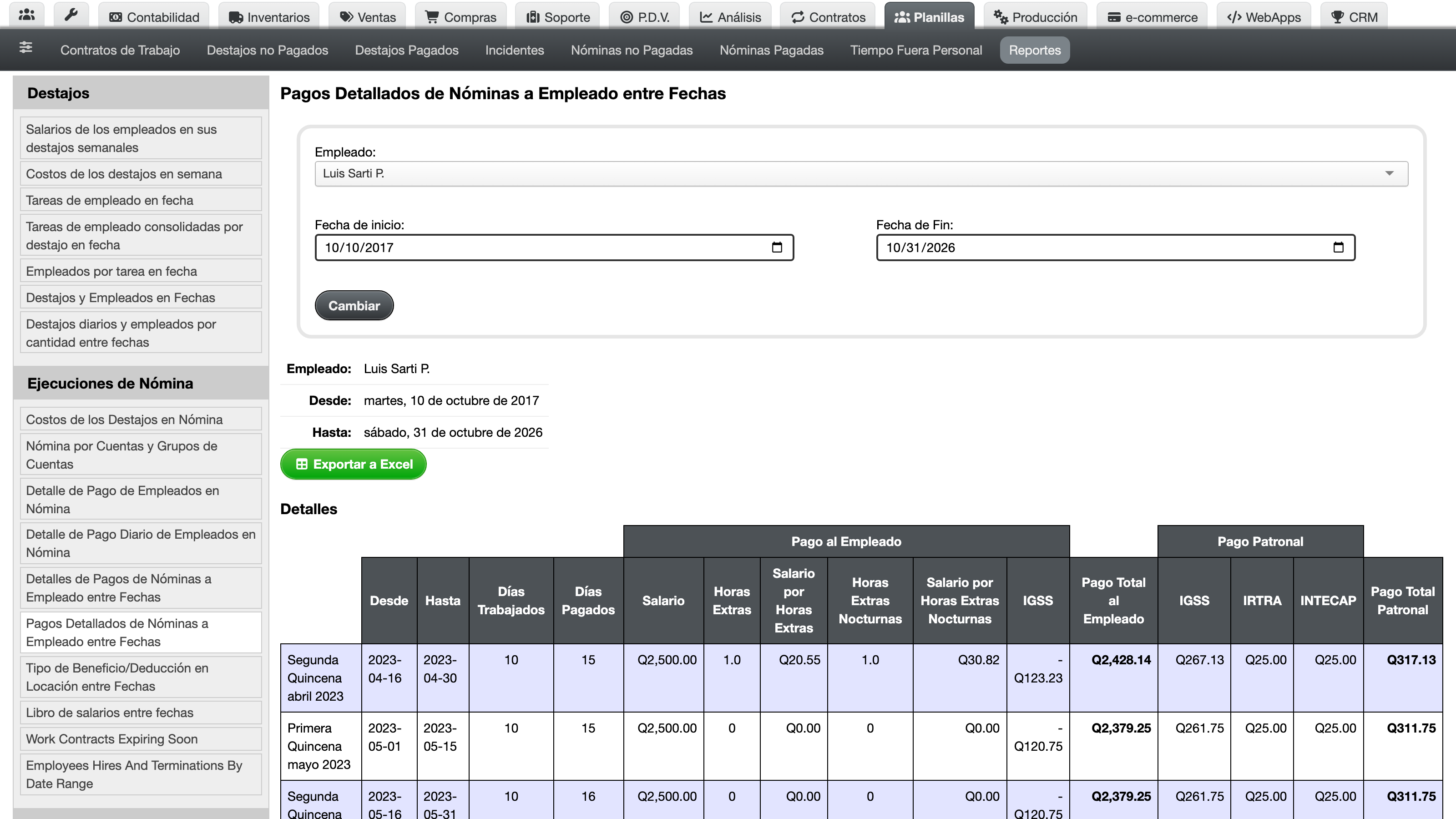Open calendar picker for Fecha de Fin
Image resolution: width=1456 pixels, height=819 pixels.
click(x=1338, y=247)
